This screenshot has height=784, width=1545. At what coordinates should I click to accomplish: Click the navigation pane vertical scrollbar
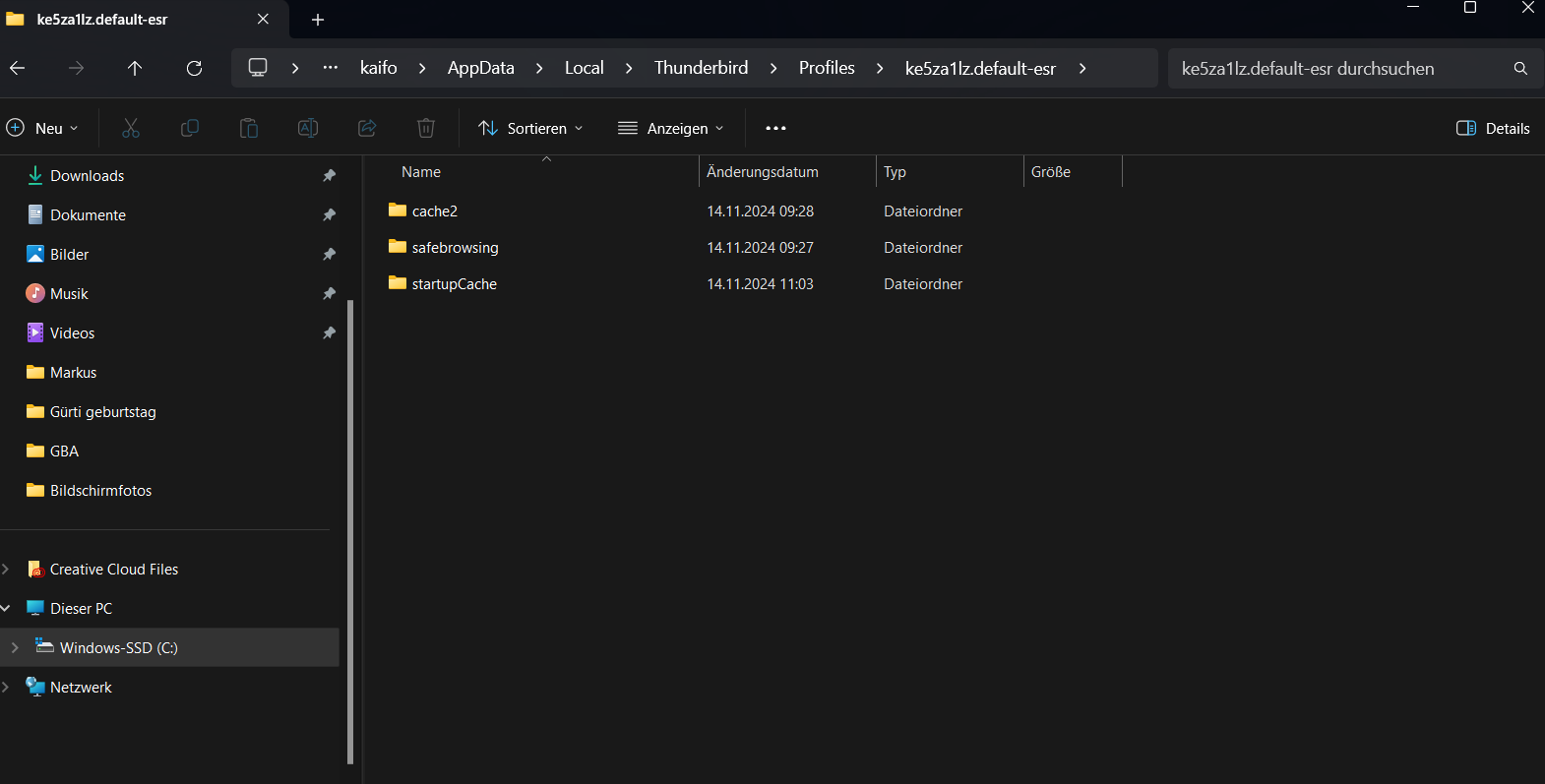click(350, 531)
